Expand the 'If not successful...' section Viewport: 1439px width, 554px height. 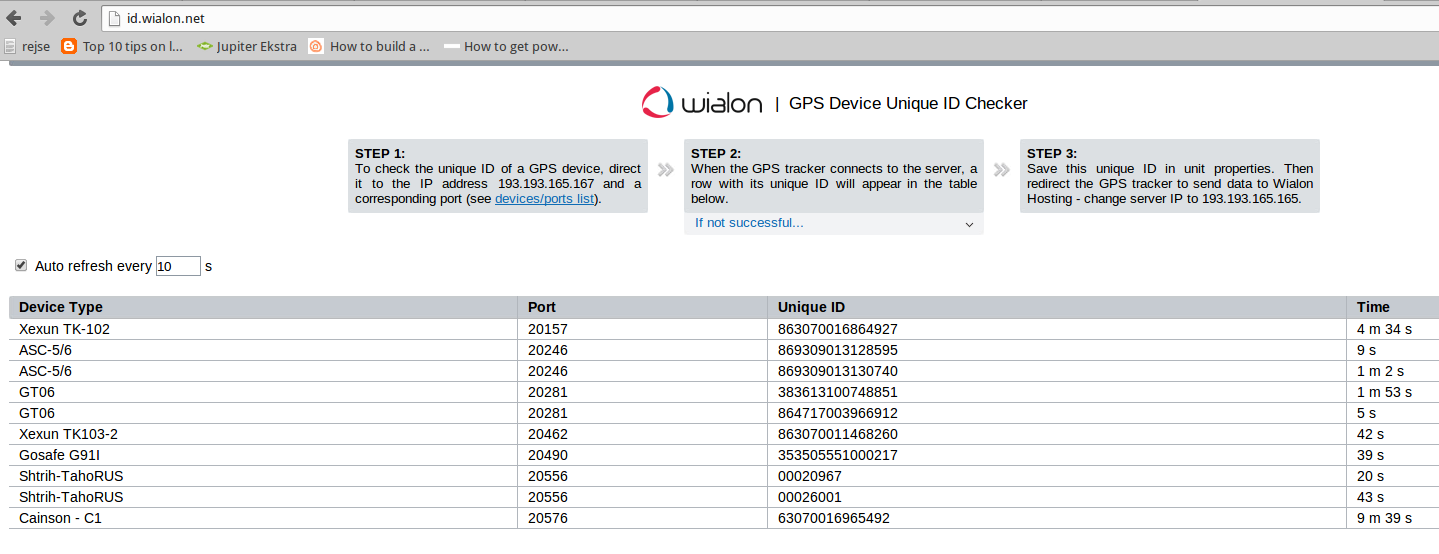click(834, 223)
